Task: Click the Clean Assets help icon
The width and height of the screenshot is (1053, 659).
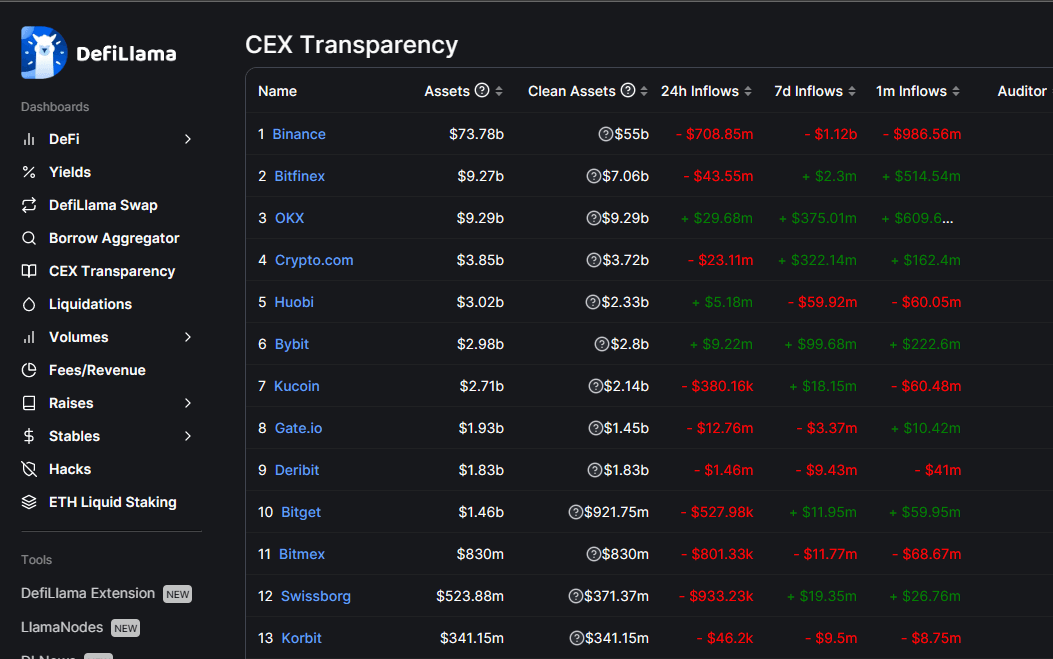Action: [x=628, y=91]
